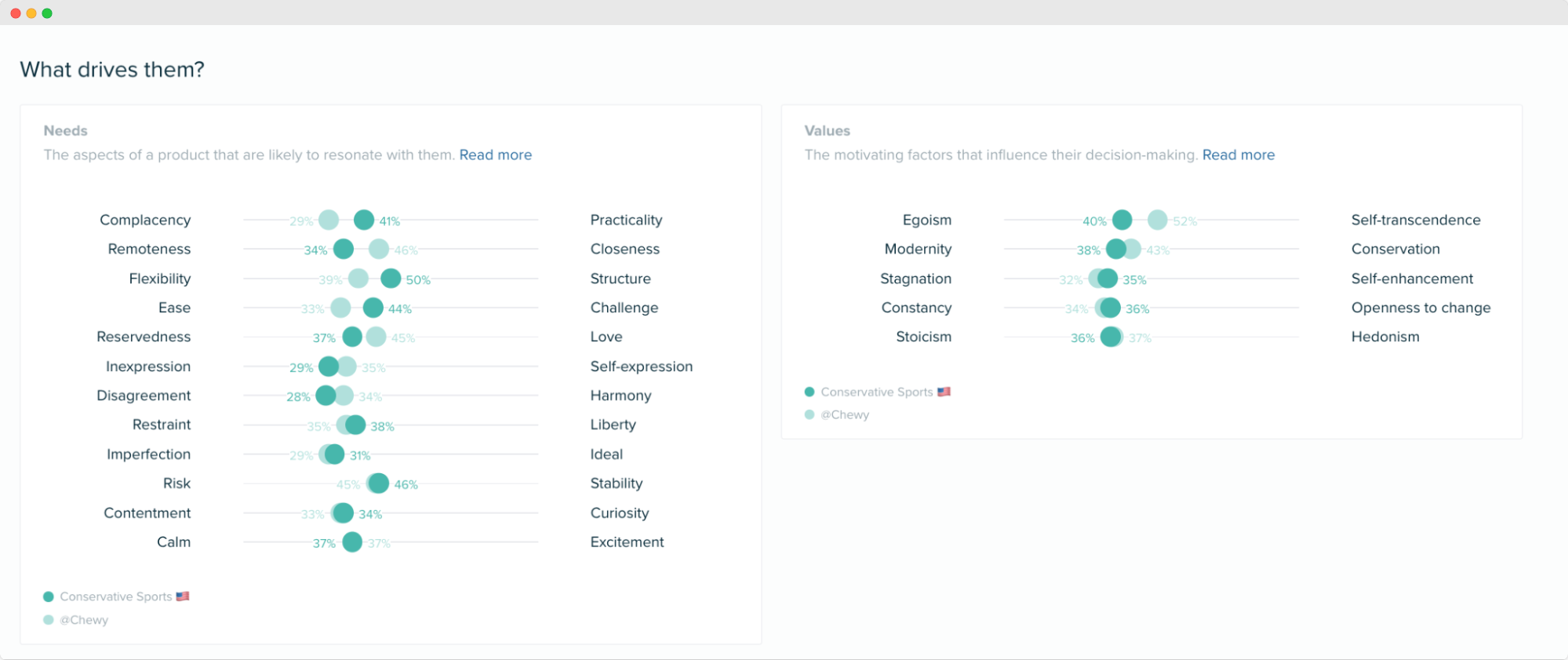Click the red close window button

coord(16,13)
